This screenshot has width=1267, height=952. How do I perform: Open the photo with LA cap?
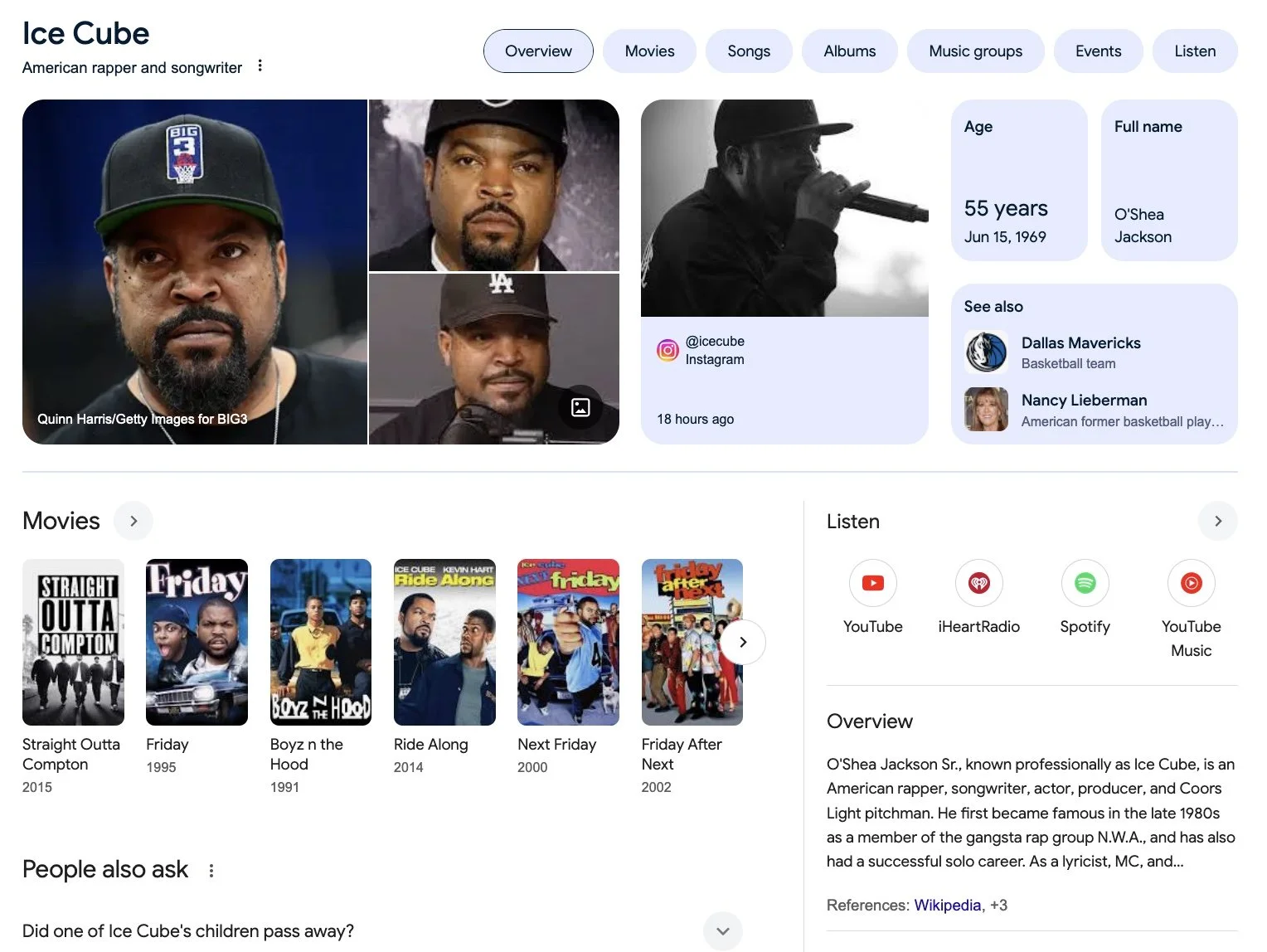pyautogui.click(x=494, y=359)
